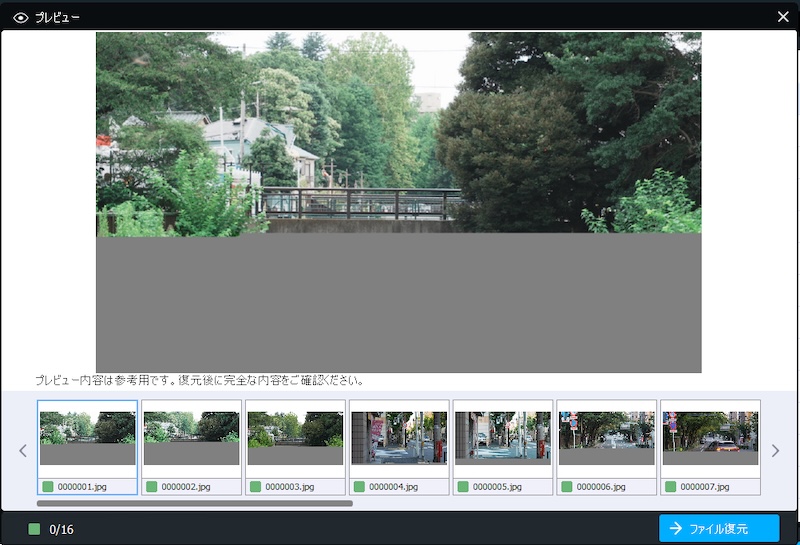This screenshot has width=800, height=545.
Task: Go to next thumbnails with right arrow
Action: pos(776,451)
